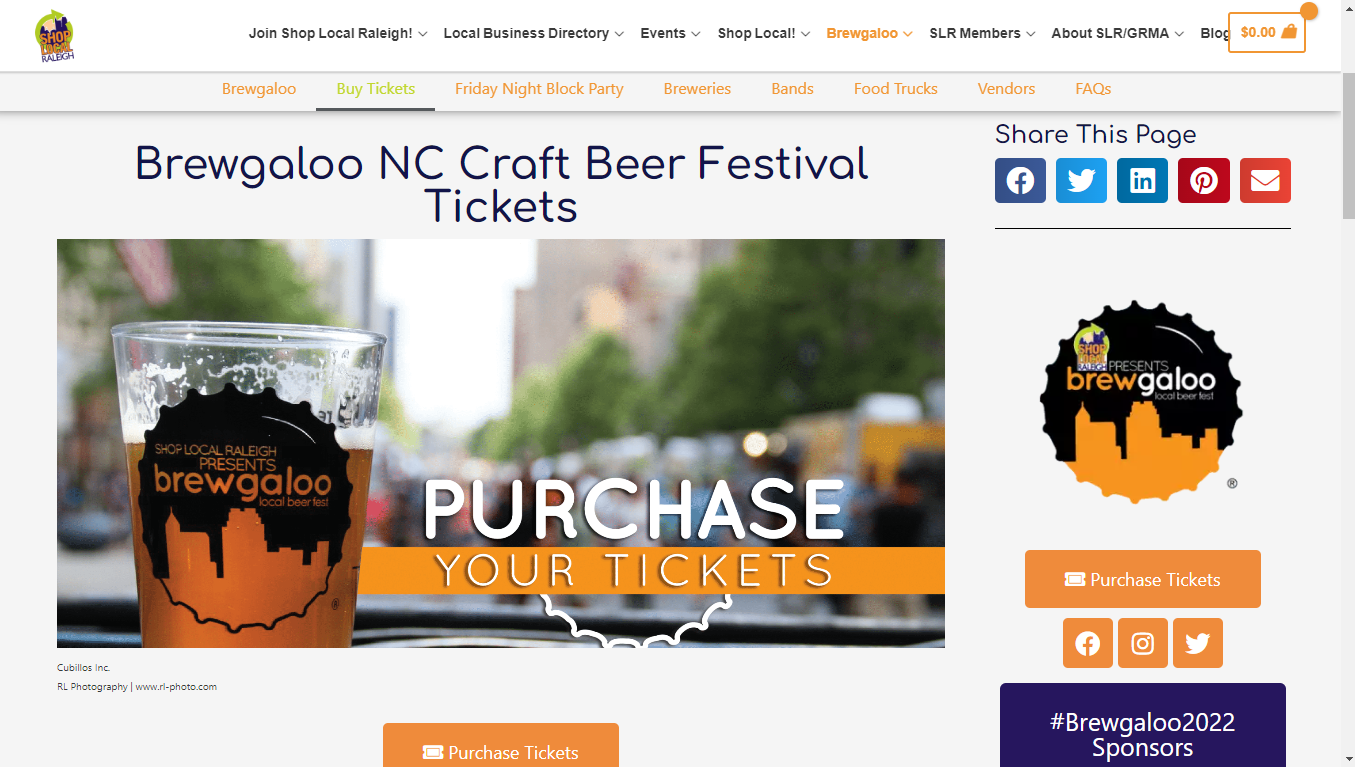Expand Join Shop Local Raleigh! menu
Viewport: 1355px width, 767px height.
(338, 33)
